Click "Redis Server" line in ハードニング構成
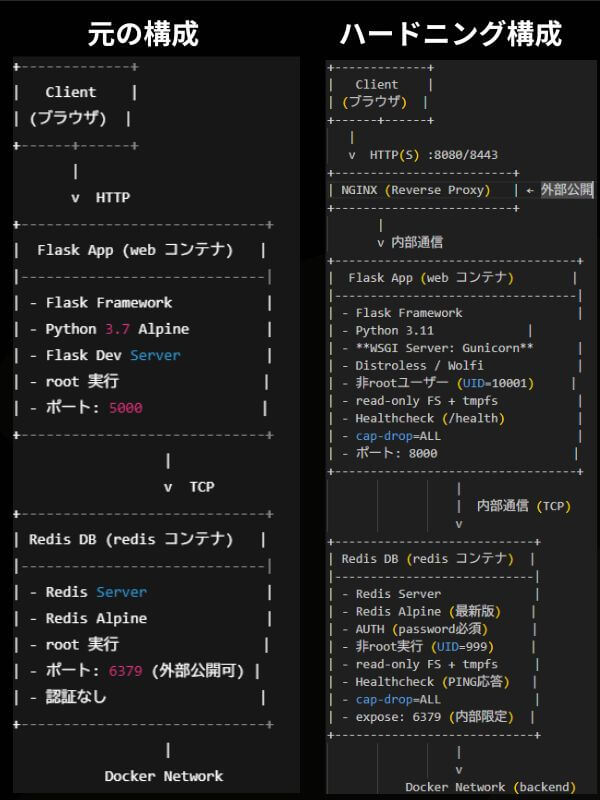This screenshot has width=600, height=800. click(x=398, y=594)
